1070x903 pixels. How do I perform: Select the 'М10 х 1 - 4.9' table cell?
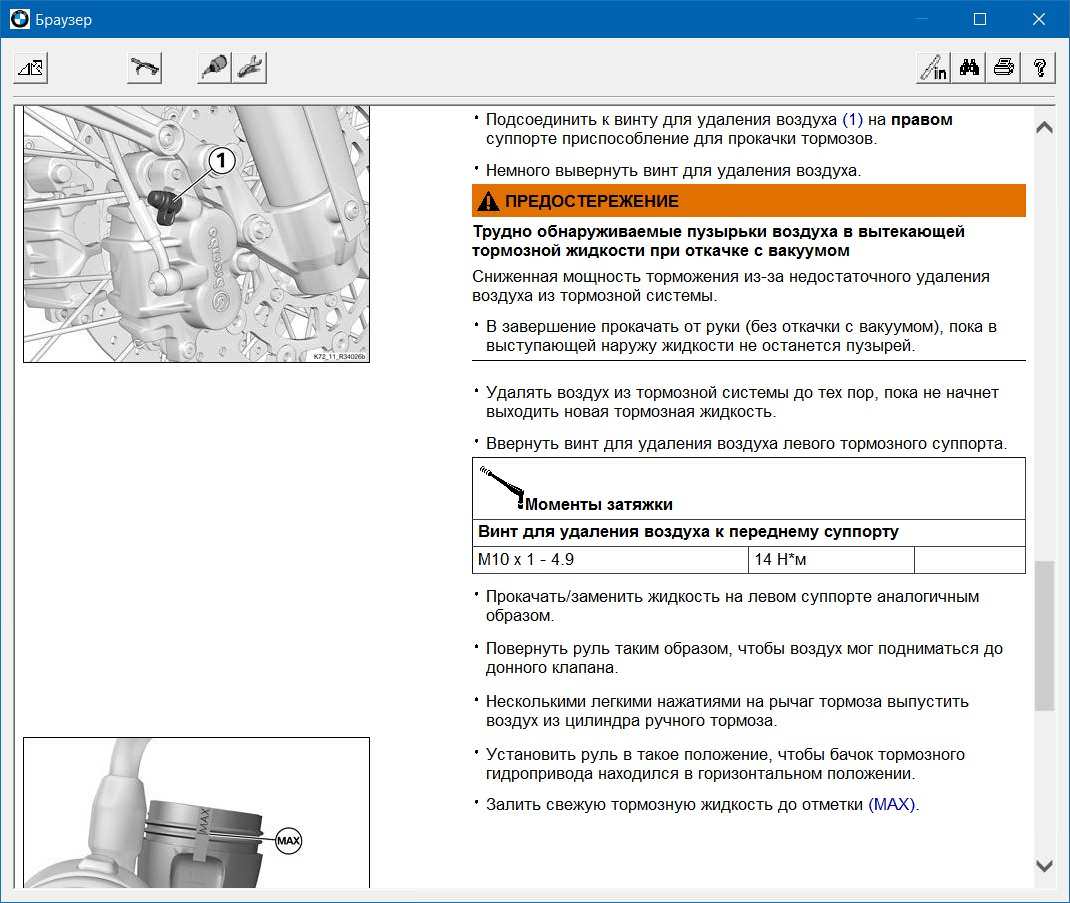(x=610, y=560)
